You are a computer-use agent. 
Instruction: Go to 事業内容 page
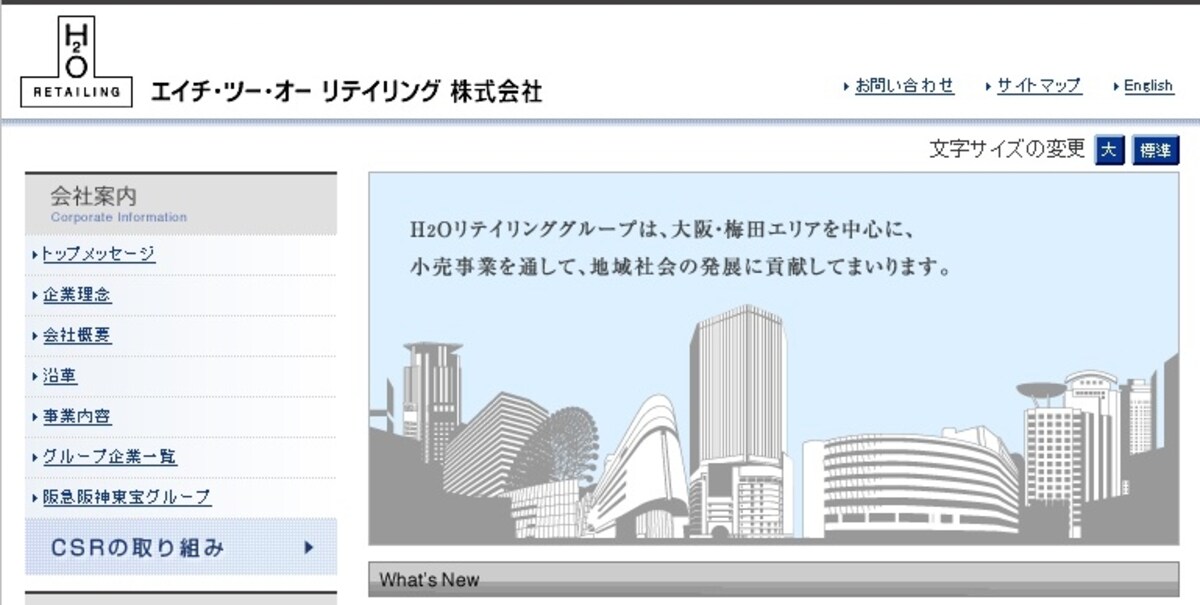76,417
